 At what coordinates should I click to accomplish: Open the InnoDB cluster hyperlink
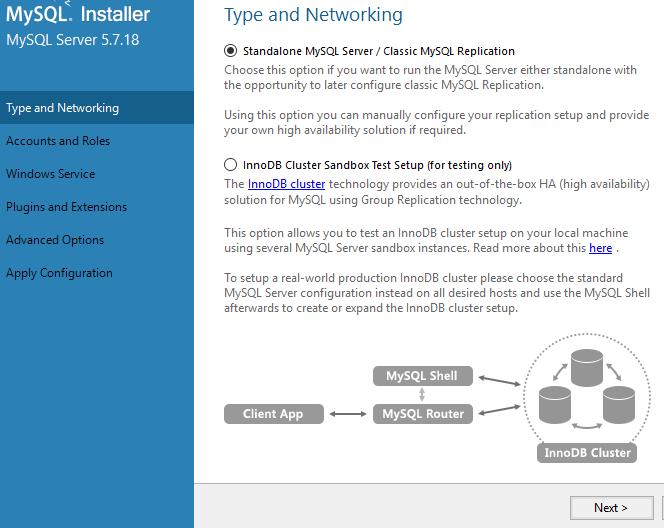tap(286, 184)
